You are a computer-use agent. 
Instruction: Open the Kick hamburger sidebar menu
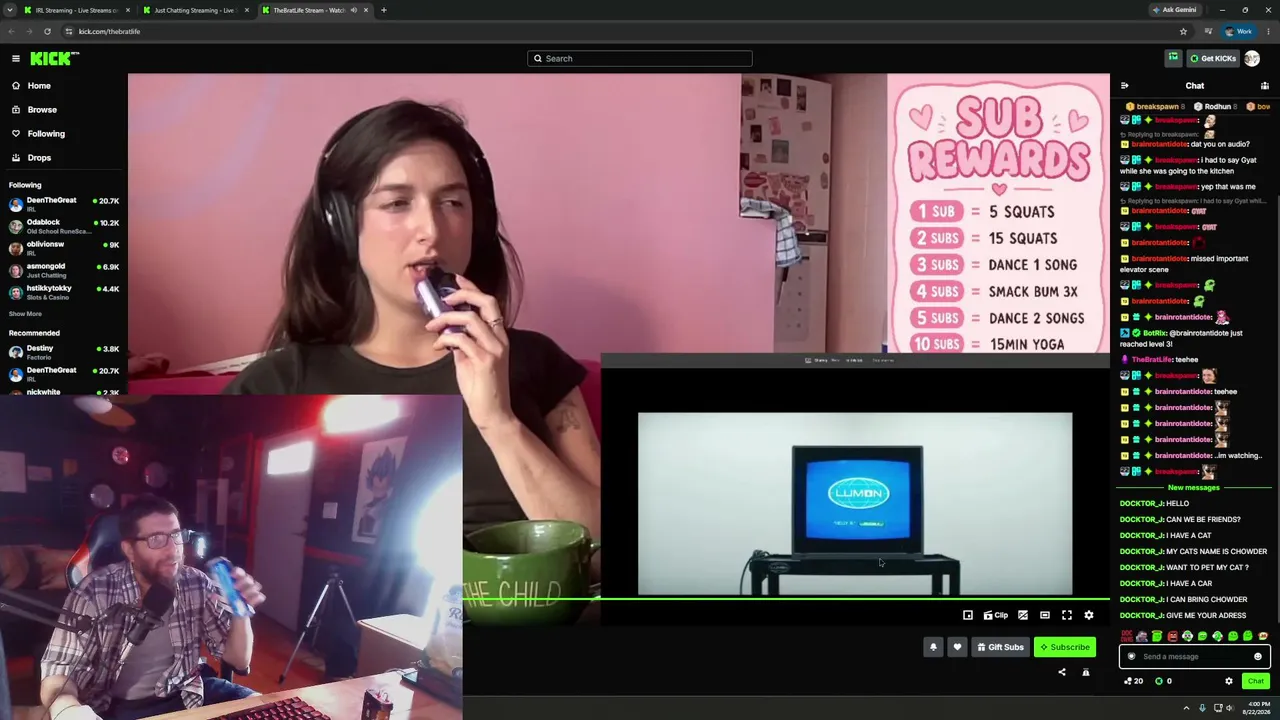tap(16, 58)
